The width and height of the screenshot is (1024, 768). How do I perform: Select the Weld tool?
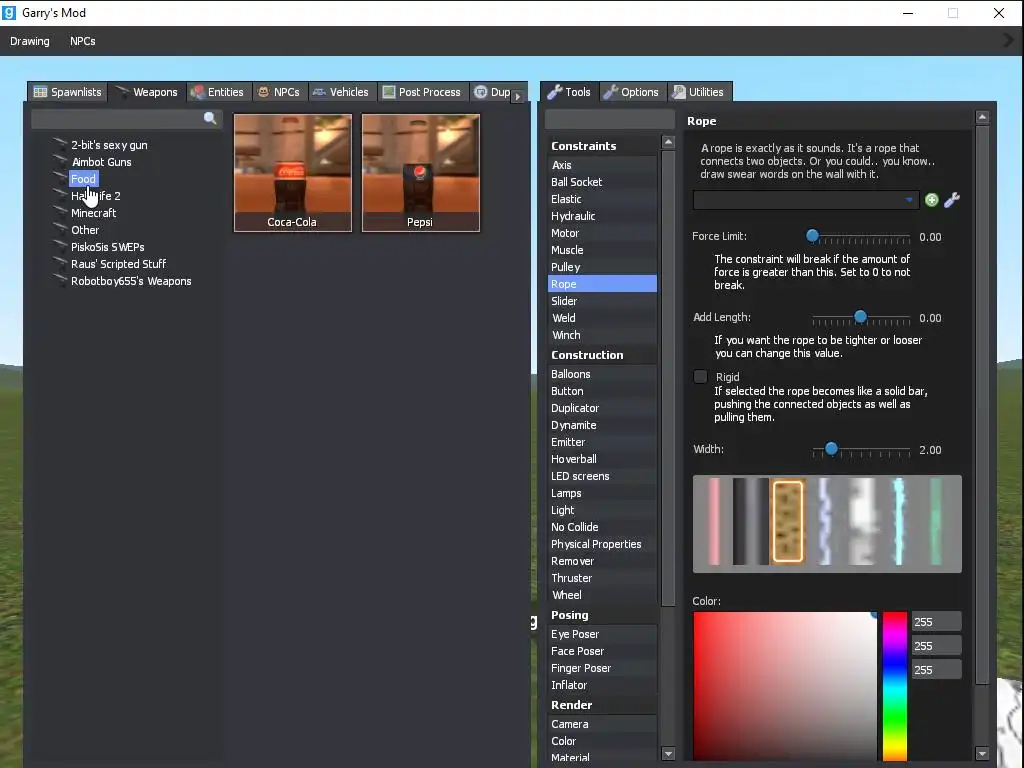coord(602,318)
